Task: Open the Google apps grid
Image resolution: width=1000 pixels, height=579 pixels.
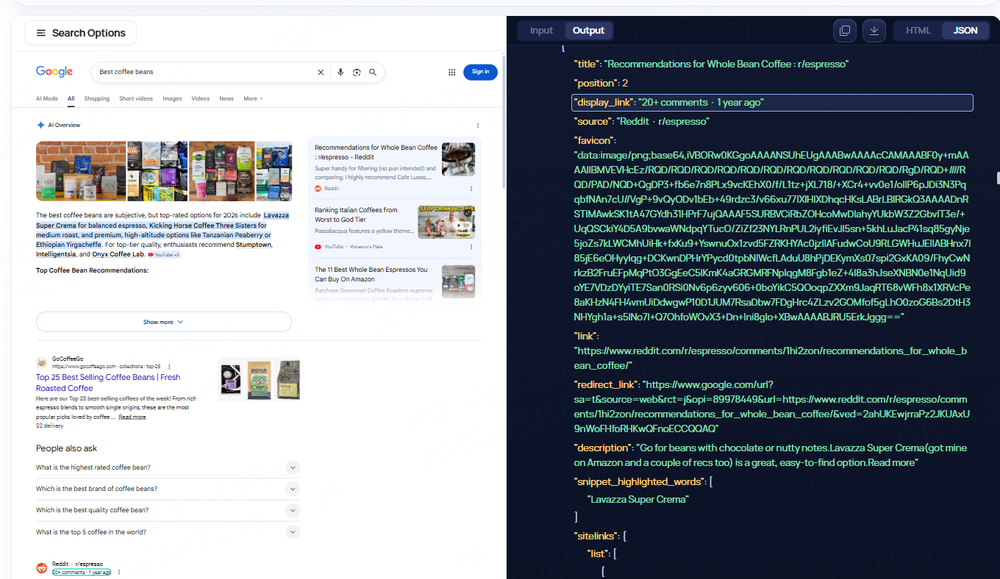Action: tap(452, 72)
